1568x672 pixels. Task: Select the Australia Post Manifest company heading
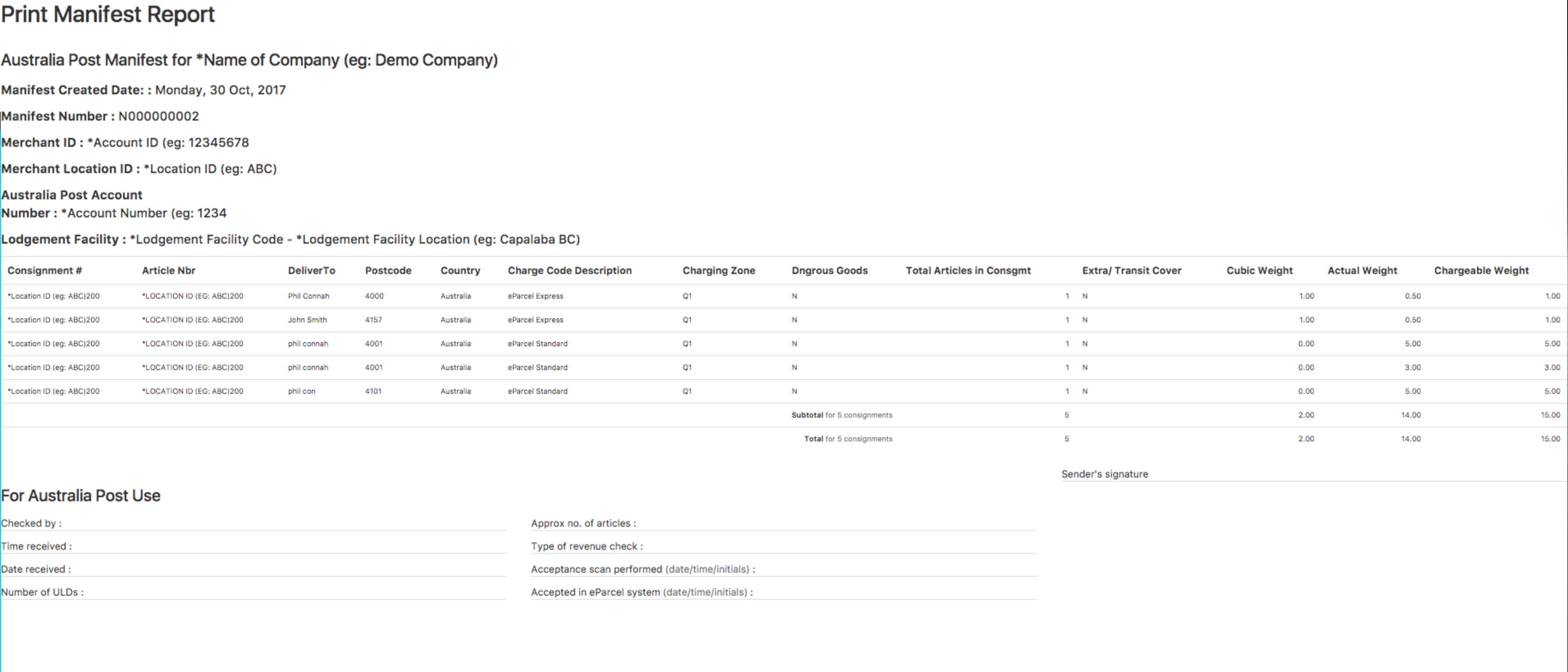point(249,60)
